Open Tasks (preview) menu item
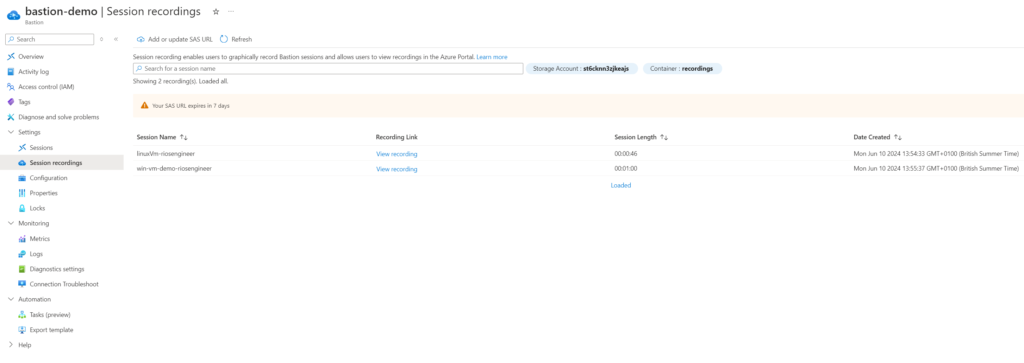The width and height of the screenshot is (1024, 363). 50,315
